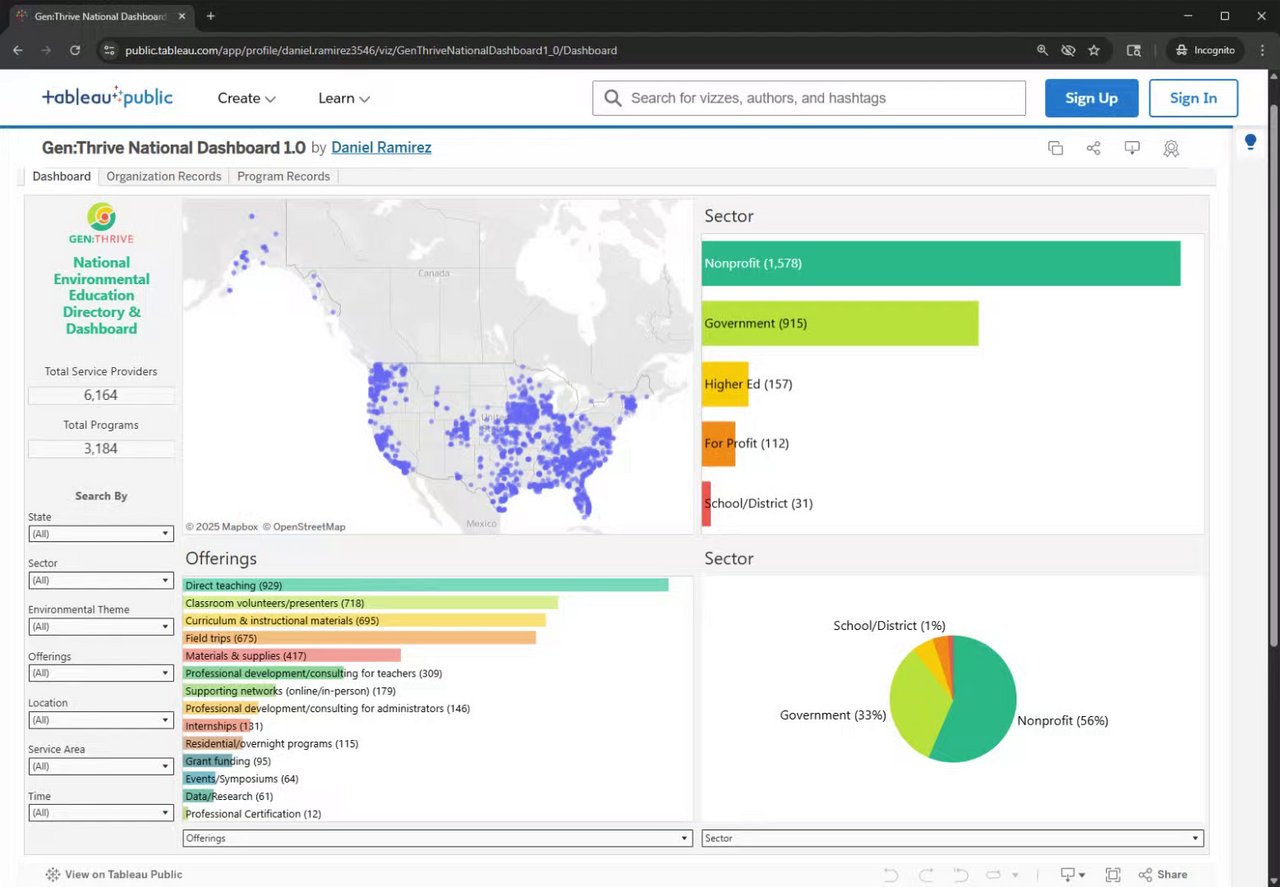Expand the Create menu

247,98
